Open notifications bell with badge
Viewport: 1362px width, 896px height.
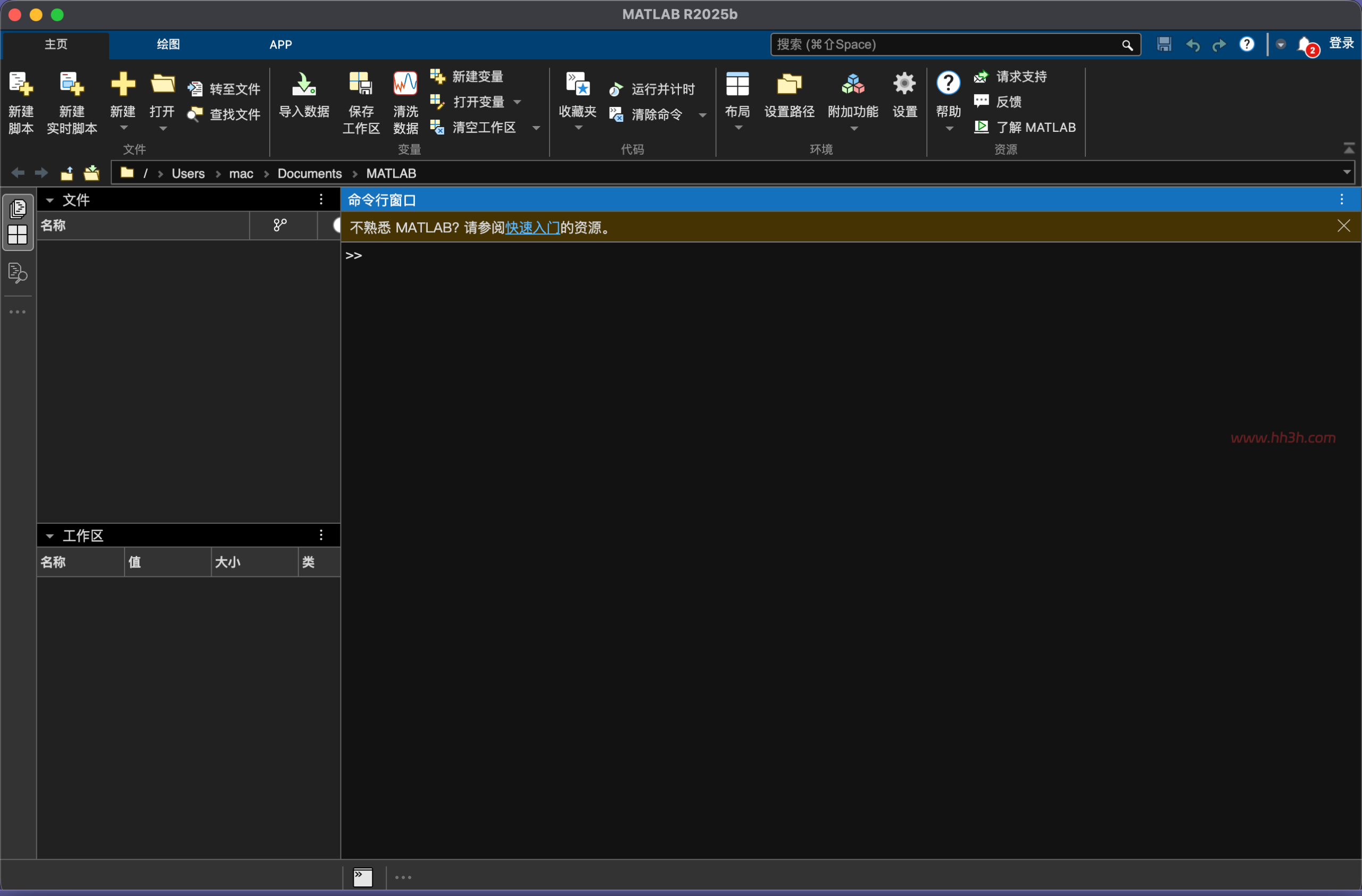click(1307, 45)
